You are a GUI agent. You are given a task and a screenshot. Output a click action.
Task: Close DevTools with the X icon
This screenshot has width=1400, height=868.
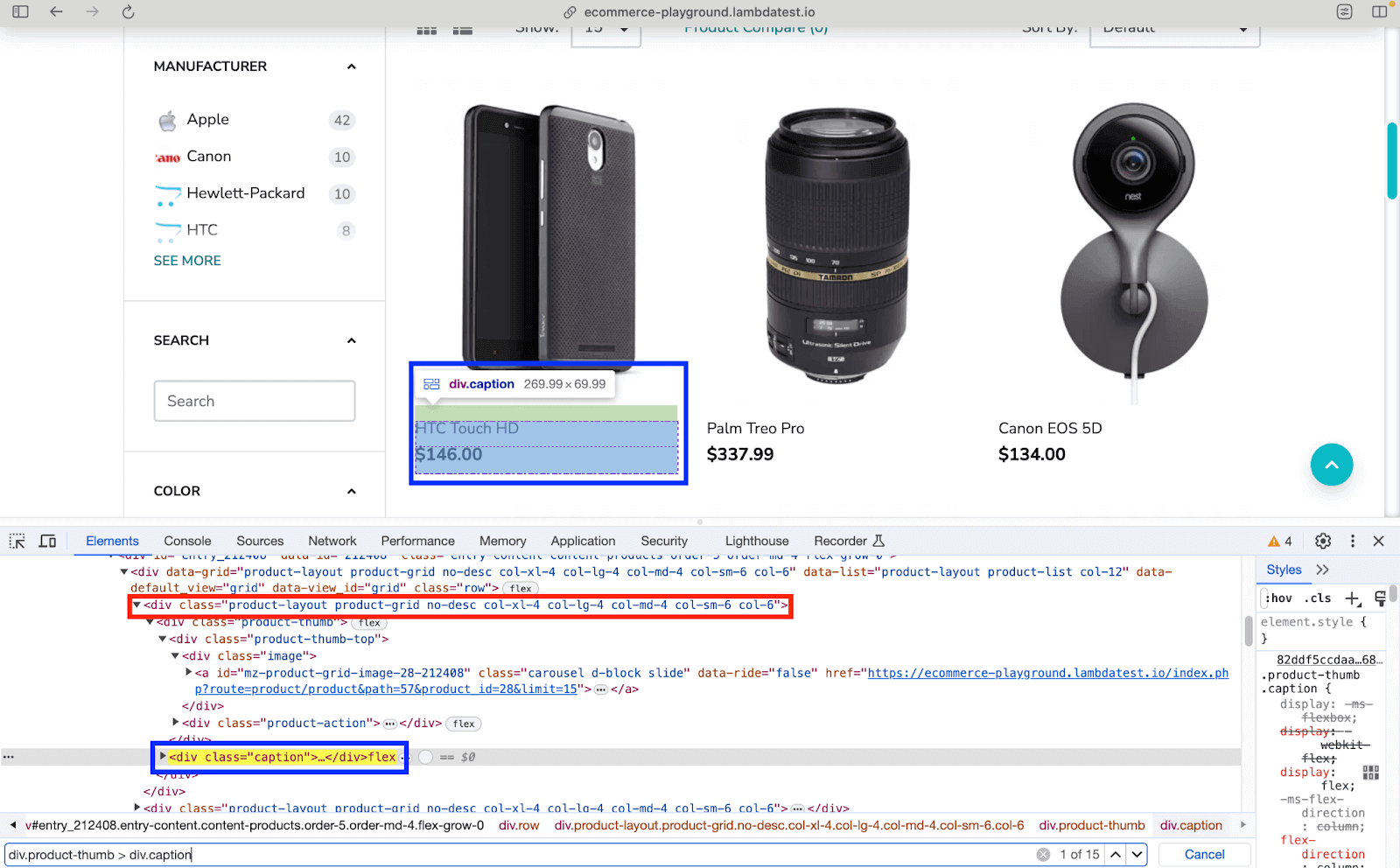pos(1379,541)
